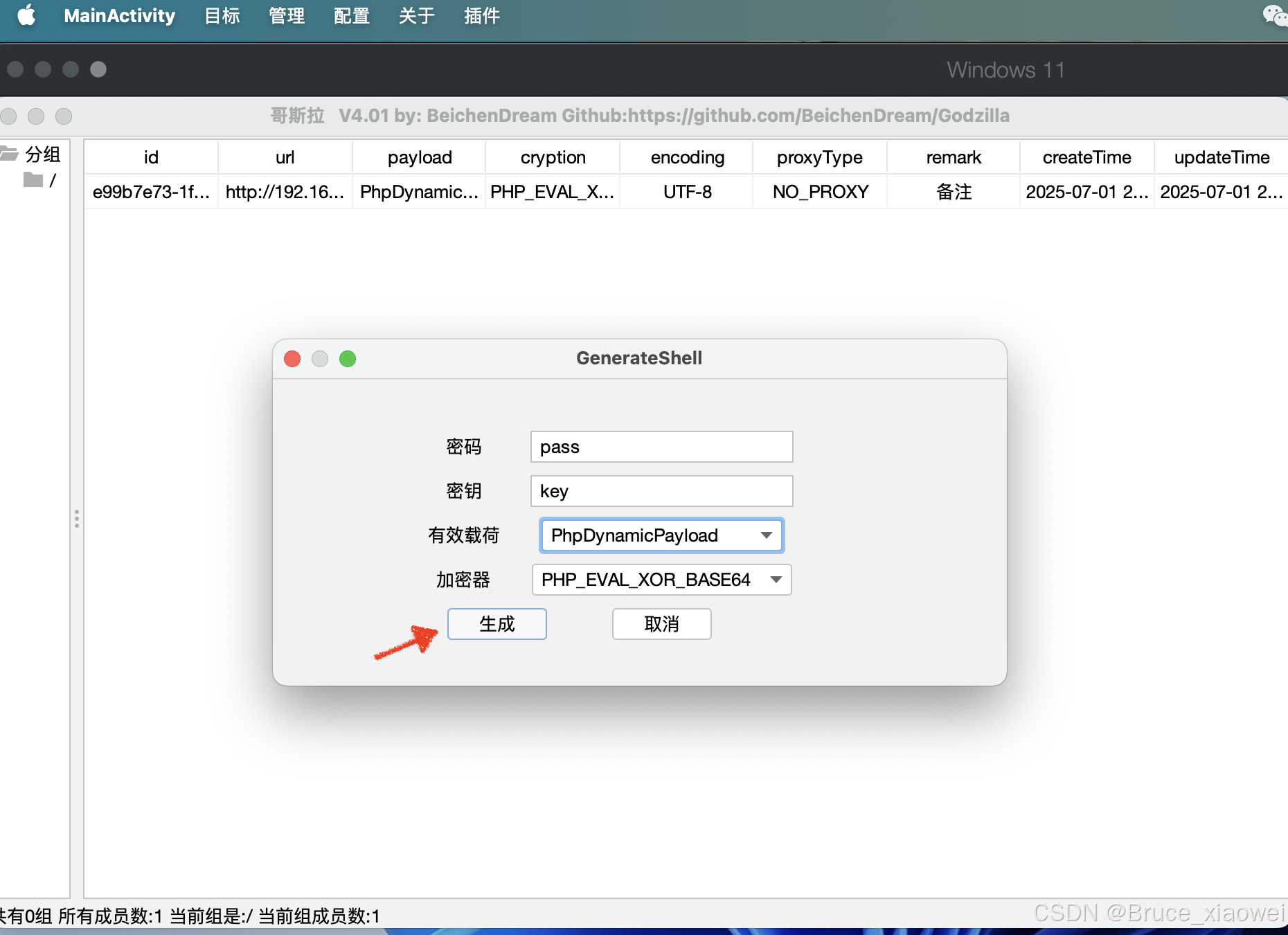The width and height of the screenshot is (1288, 935).
Task: Select the e99b7e73-1f... id cell
Action: point(151,192)
